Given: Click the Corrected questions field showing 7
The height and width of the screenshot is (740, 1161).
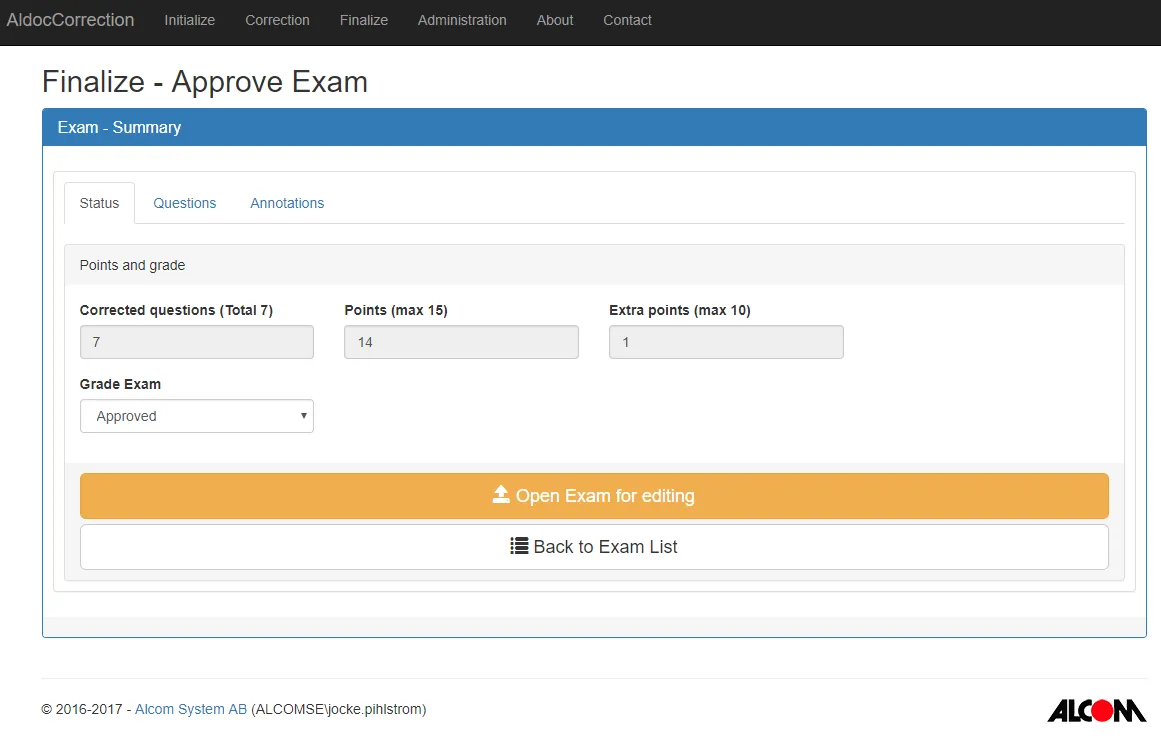Looking at the screenshot, I should coord(197,342).
